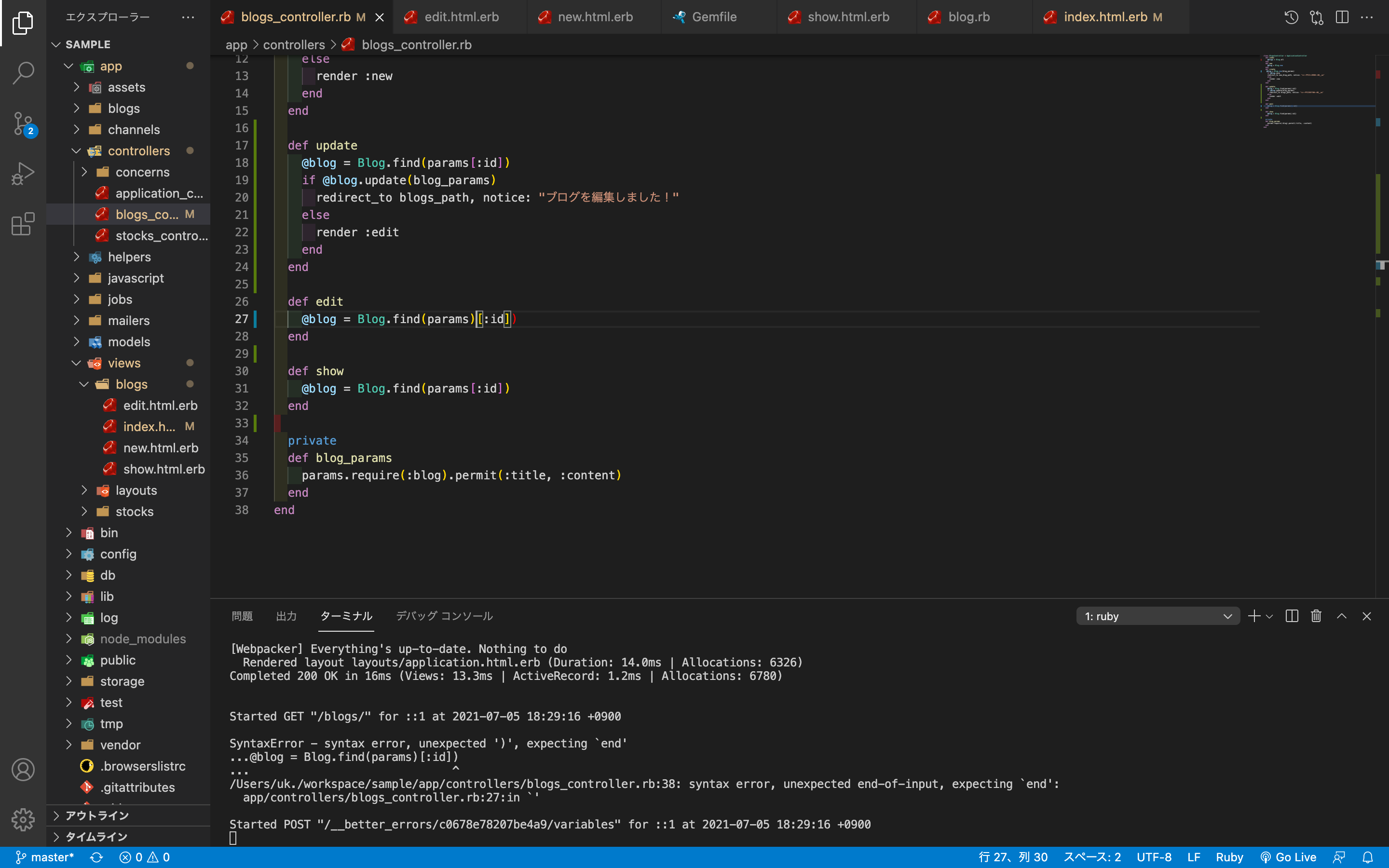Screen dimensions: 1389x868
Task: Click Ruby language mode in status bar
Action: coord(1229,857)
